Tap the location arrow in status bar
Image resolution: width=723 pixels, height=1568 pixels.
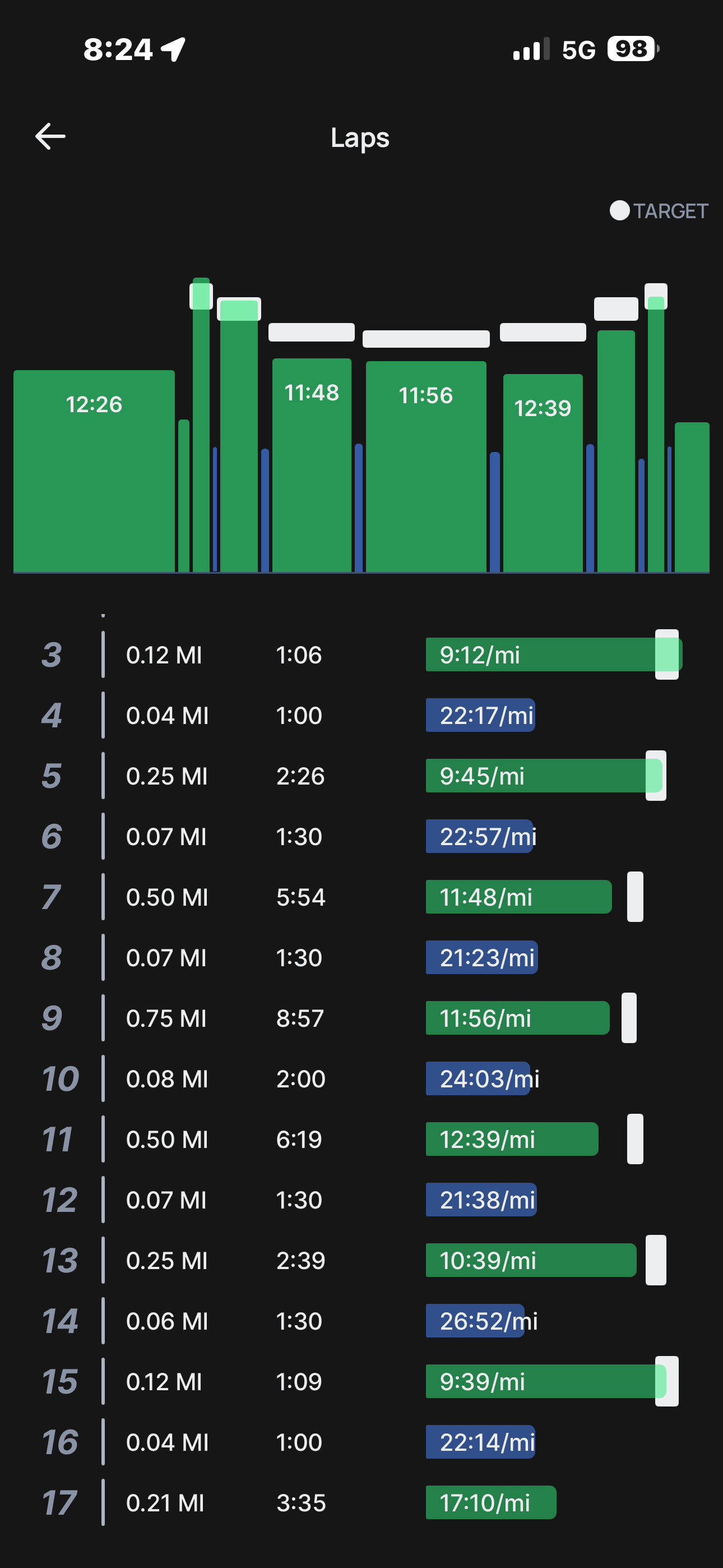coord(173,49)
